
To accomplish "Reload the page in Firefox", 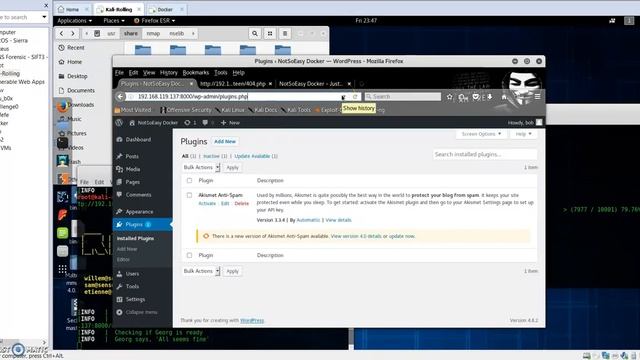I will [355, 97].
